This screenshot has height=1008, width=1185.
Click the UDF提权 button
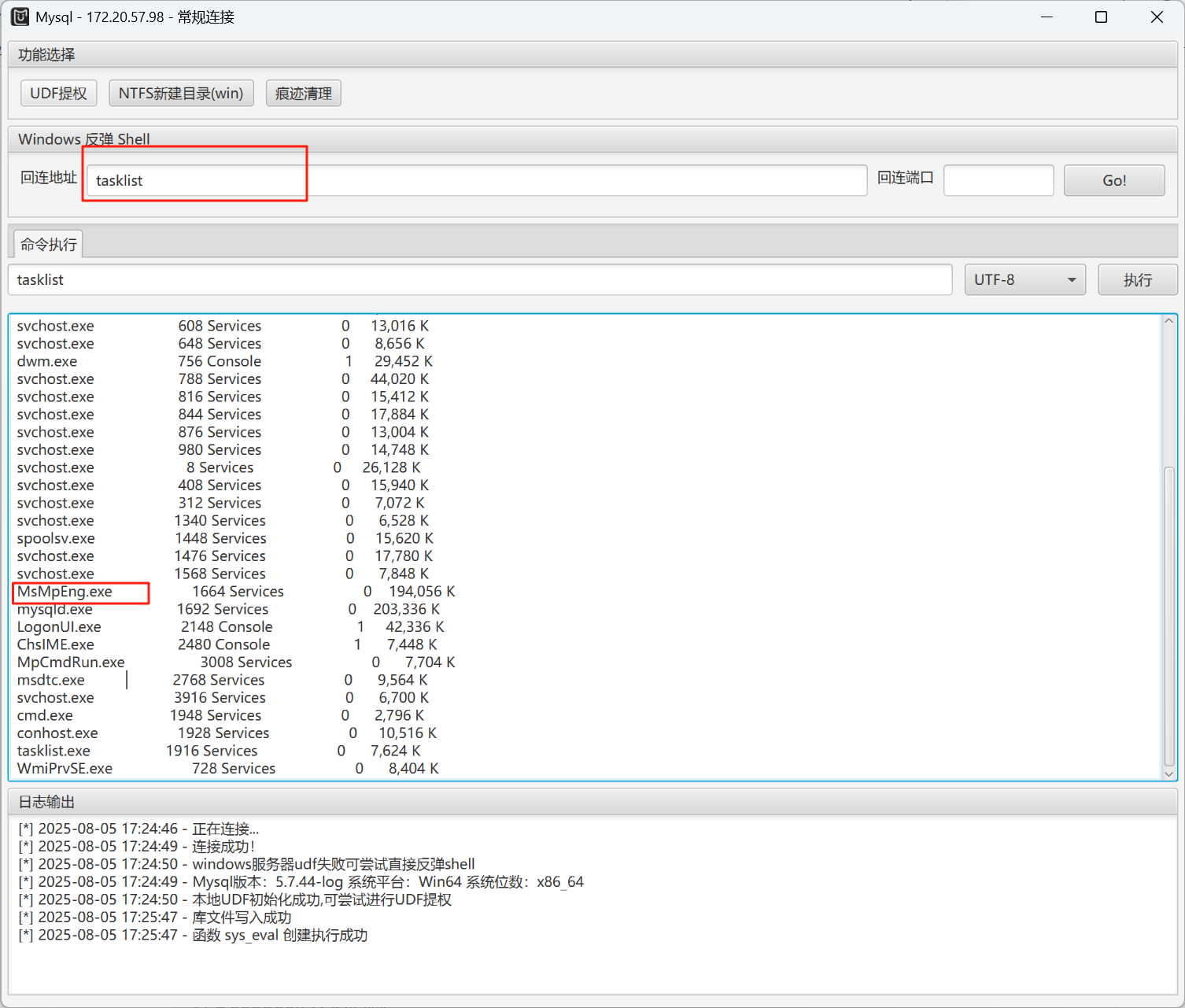pos(58,93)
